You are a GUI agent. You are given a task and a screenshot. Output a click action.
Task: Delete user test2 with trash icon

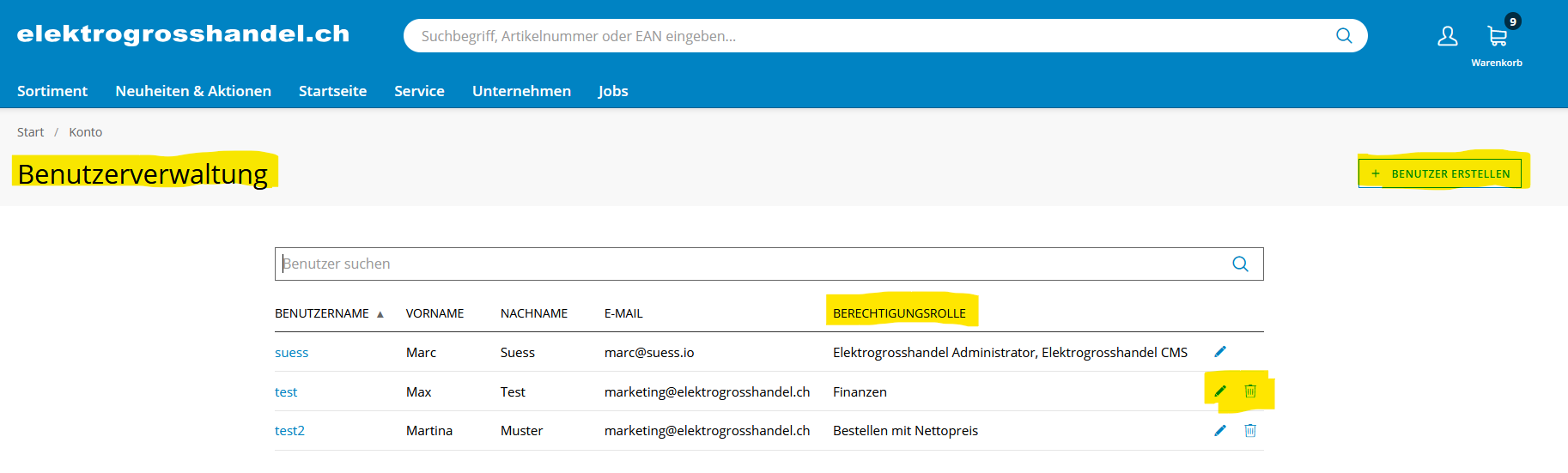(1250, 430)
